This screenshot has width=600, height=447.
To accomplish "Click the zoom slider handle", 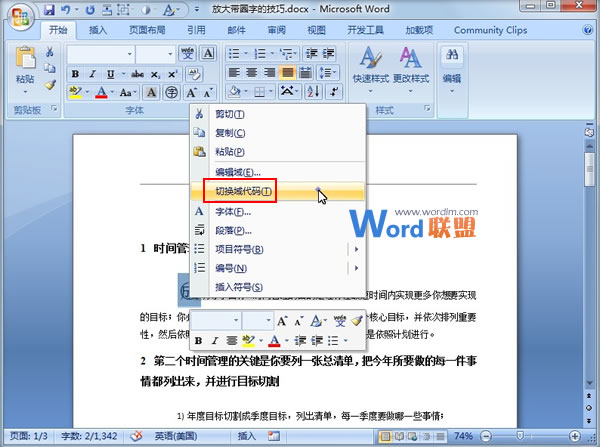I will coord(520,436).
